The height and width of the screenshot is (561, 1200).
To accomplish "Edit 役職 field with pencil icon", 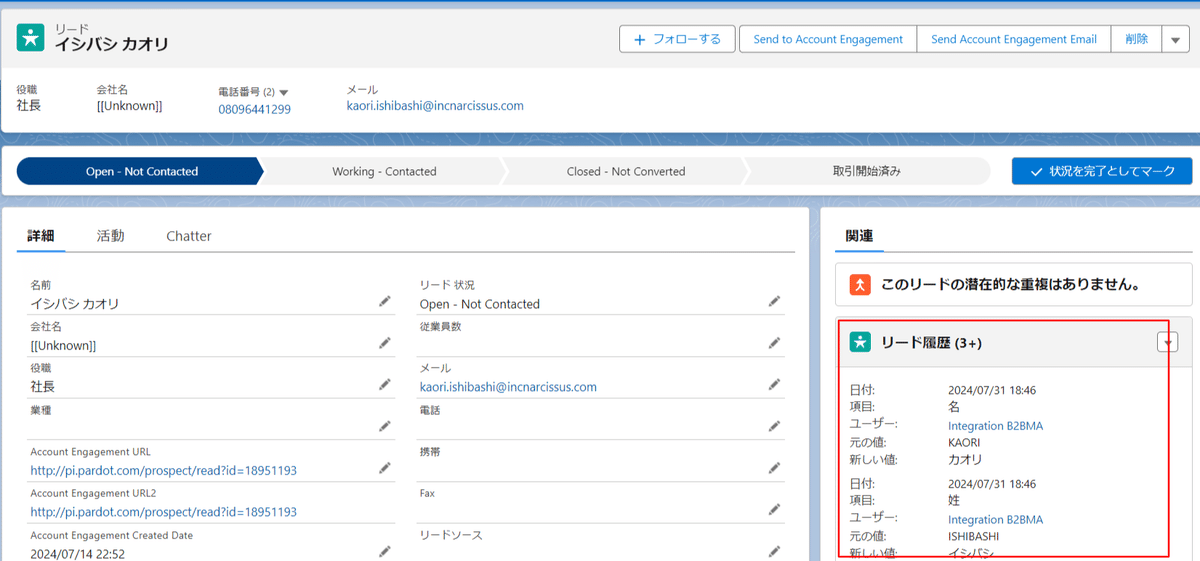I will [385, 384].
